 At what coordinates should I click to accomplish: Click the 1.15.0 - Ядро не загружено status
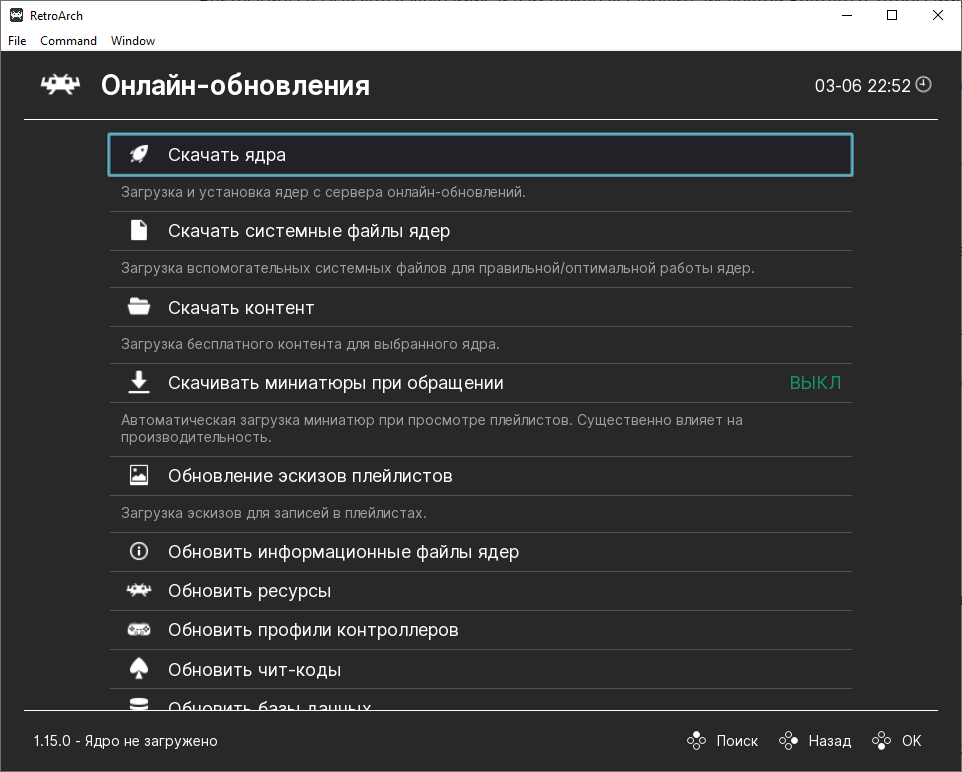coord(126,741)
